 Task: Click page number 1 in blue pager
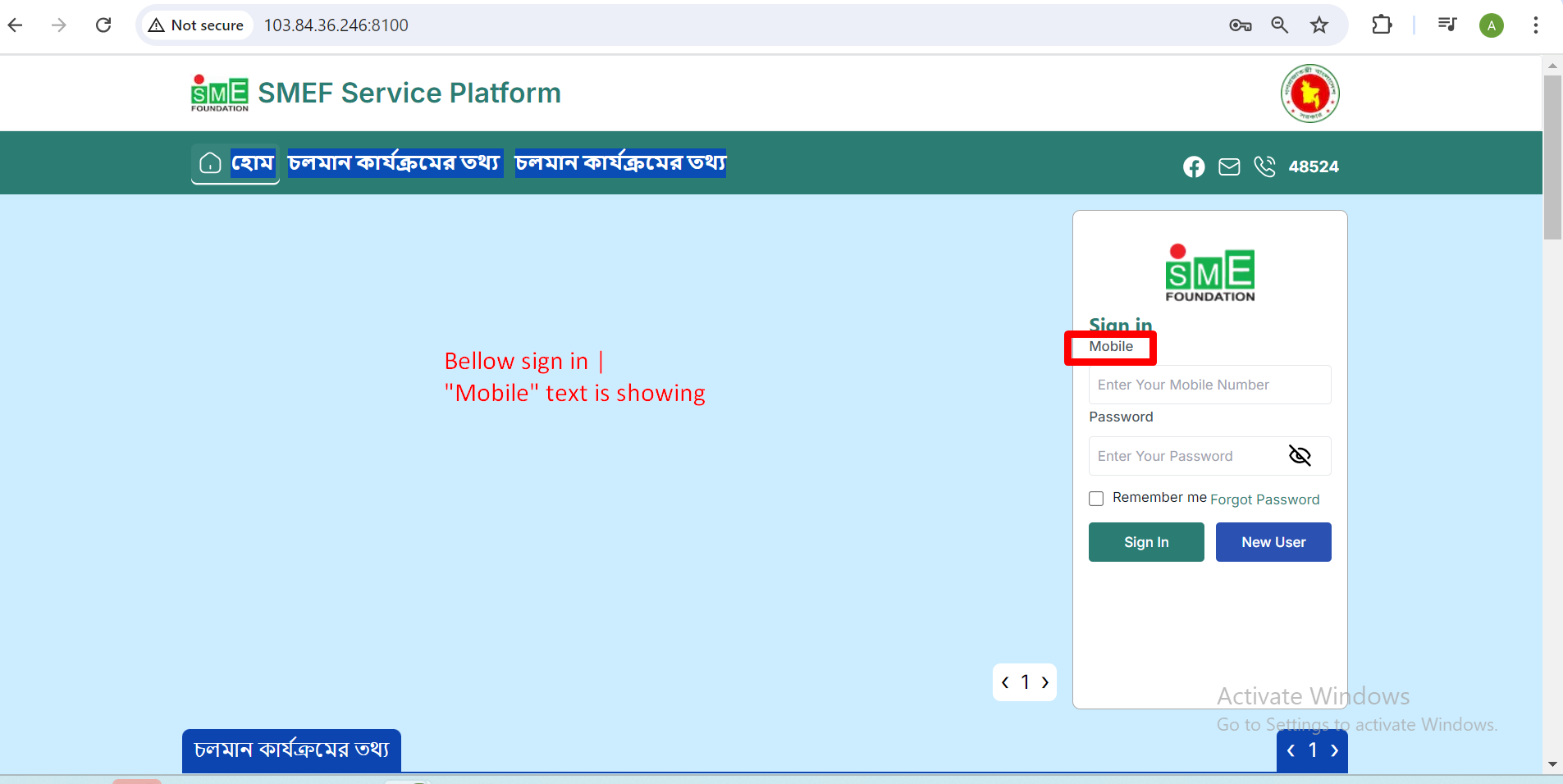1313,750
